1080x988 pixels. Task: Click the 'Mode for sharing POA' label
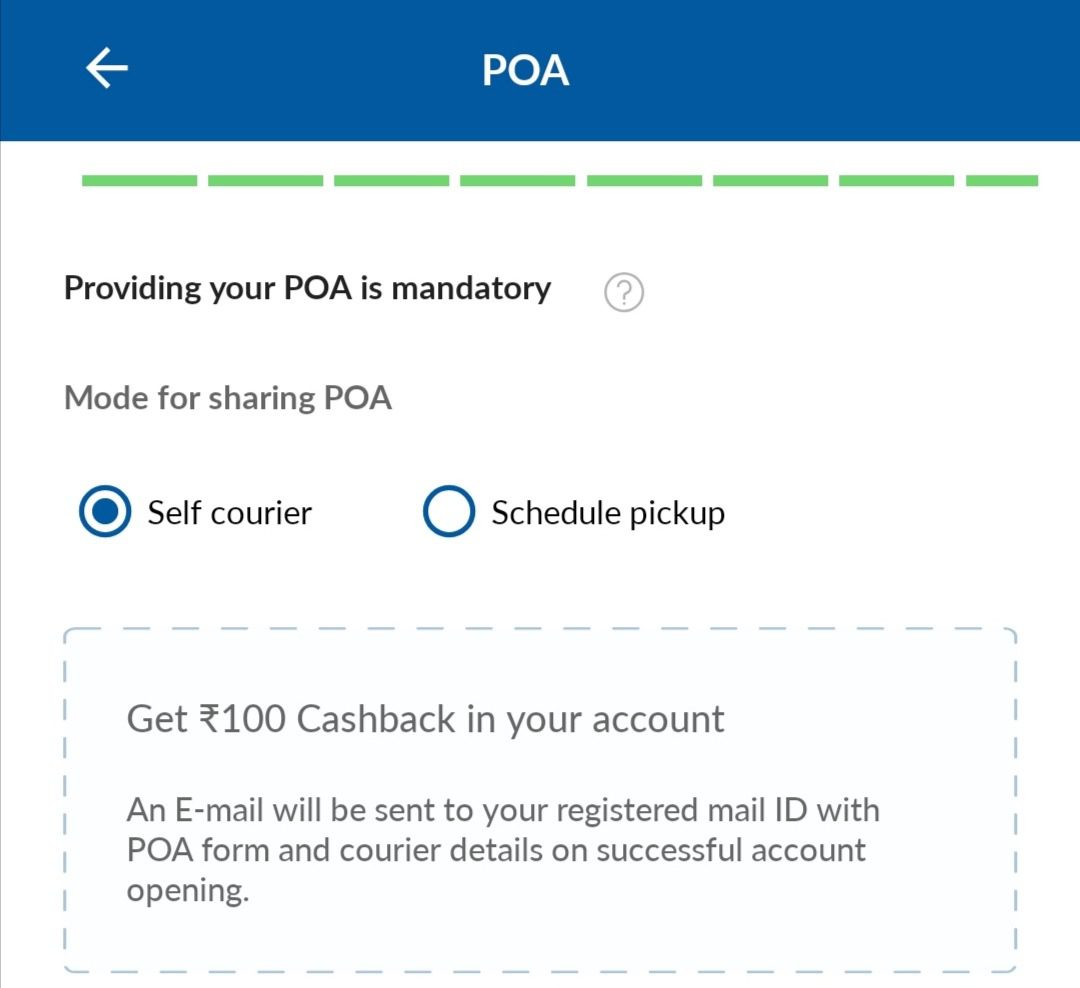[x=228, y=398]
